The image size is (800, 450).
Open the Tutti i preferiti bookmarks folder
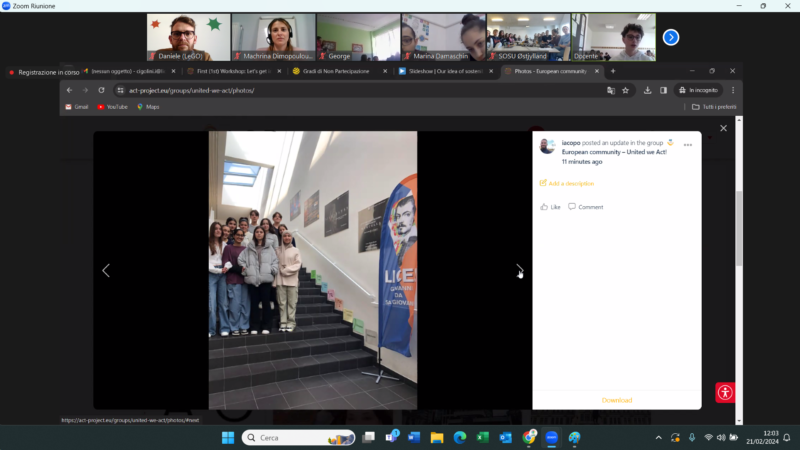pyautogui.click(x=714, y=106)
